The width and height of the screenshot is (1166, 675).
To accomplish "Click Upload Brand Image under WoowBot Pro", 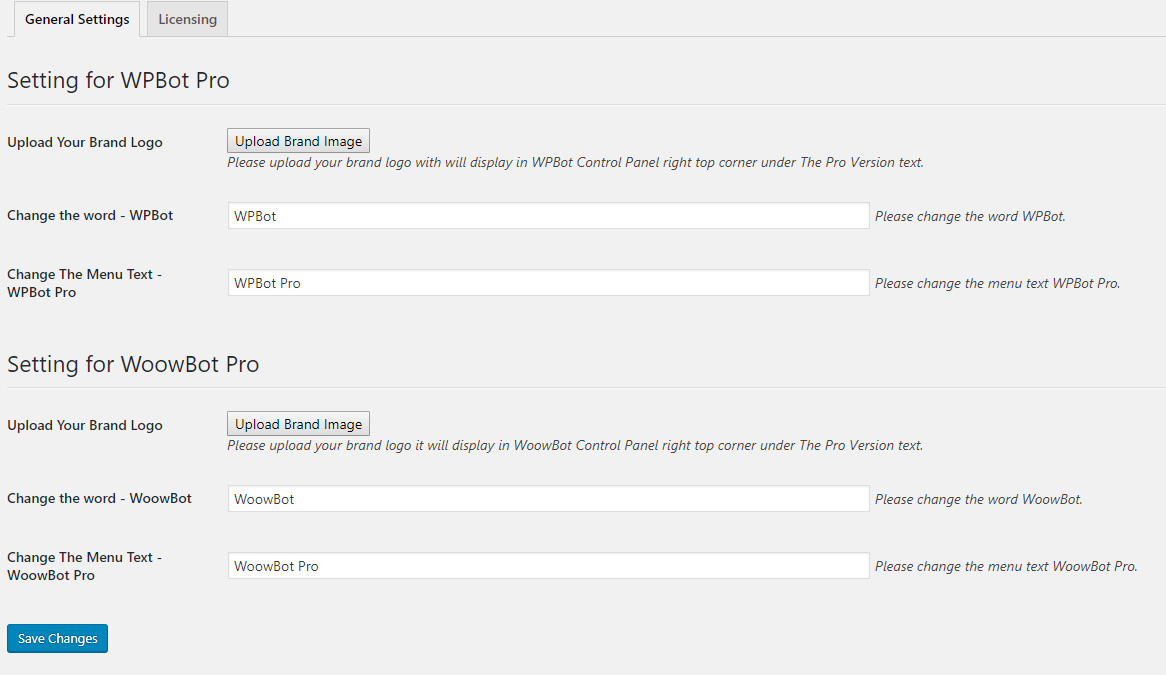I will click(298, 424).
